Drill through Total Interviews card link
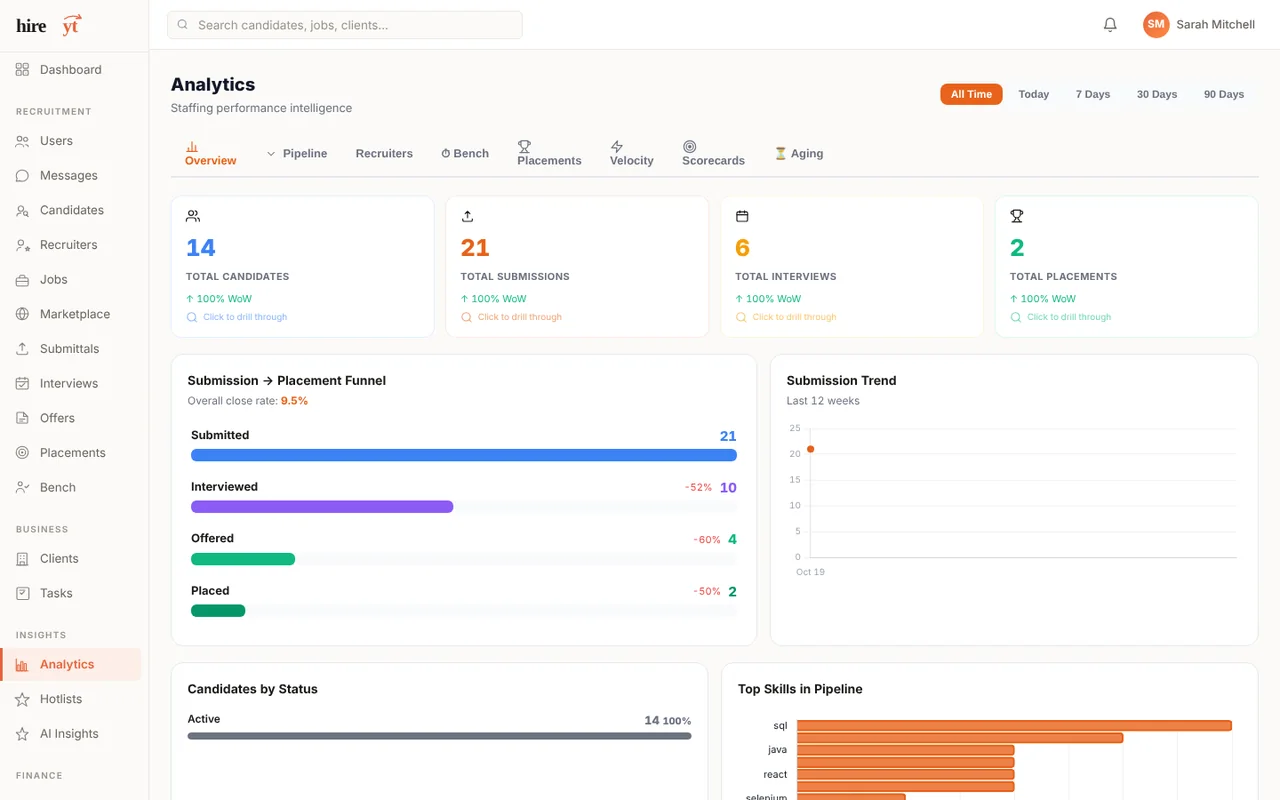The width and height of the screenshot is (1280, 800). (786, 317)
